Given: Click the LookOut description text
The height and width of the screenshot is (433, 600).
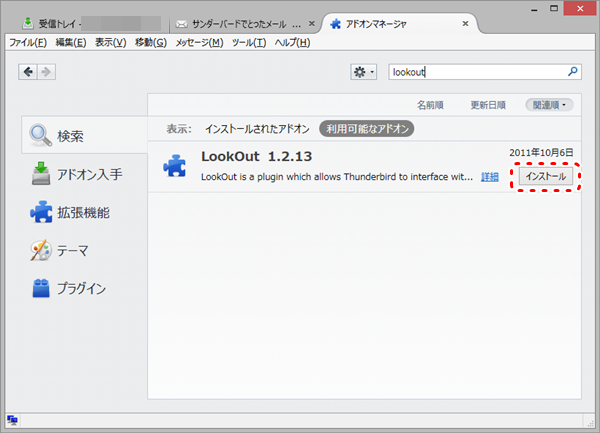Looking at the screenshot, I should click(337, 177).
